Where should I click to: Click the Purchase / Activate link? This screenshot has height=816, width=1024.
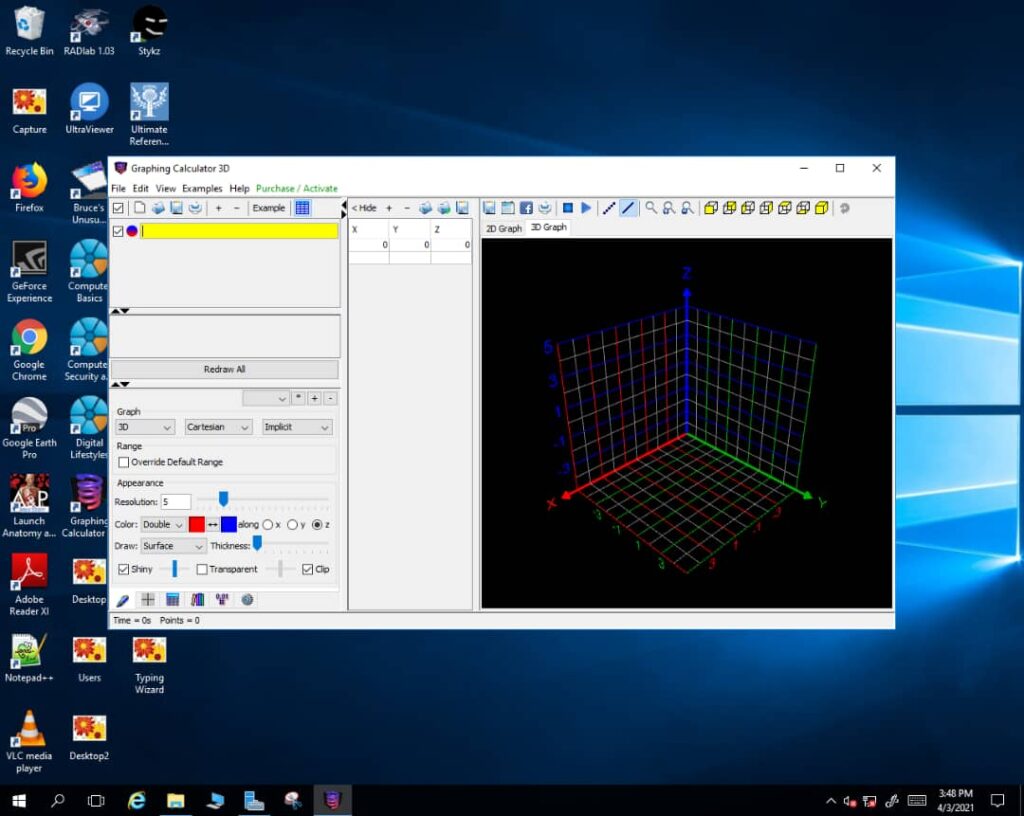coord(296,189)
